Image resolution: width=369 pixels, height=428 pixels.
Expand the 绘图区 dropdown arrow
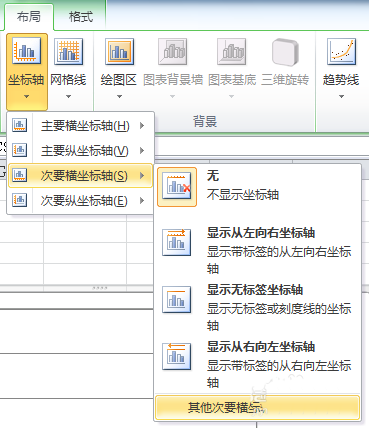[119, 97]
